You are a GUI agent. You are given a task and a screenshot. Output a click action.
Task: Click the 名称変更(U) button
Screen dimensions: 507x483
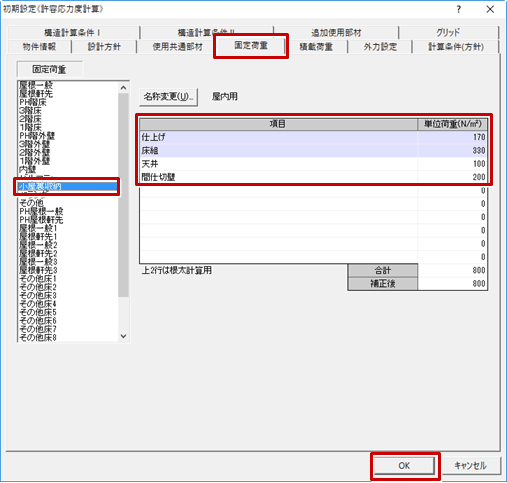[x=168, y=97]
